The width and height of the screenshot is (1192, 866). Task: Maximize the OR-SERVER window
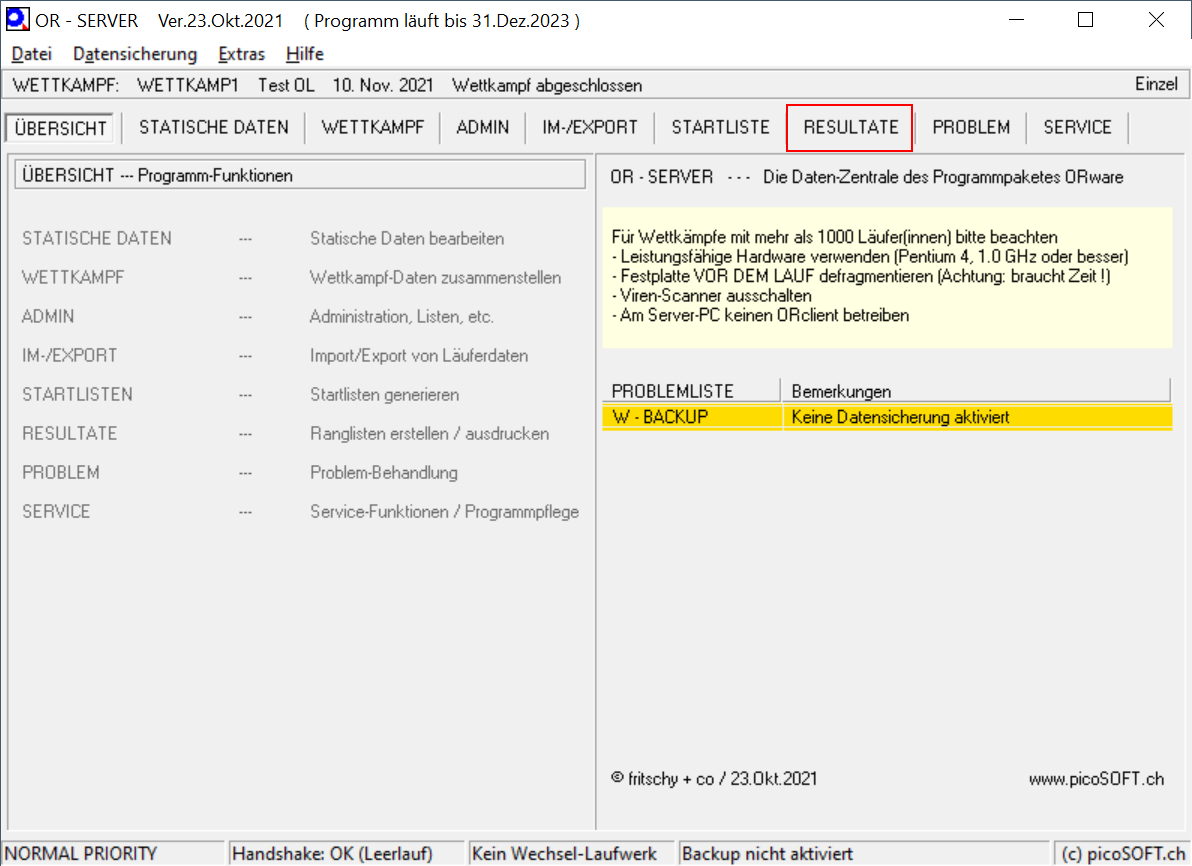pyautogui.click(x=1085, y=20)
